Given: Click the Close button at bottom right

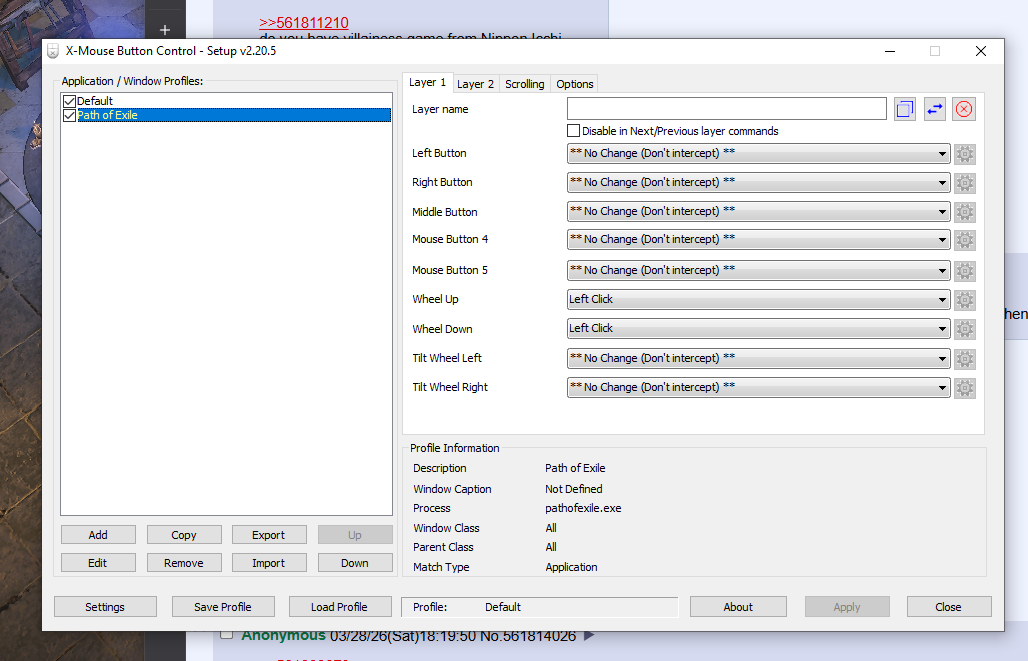Looking at the screenshot, I should [949, 607].
